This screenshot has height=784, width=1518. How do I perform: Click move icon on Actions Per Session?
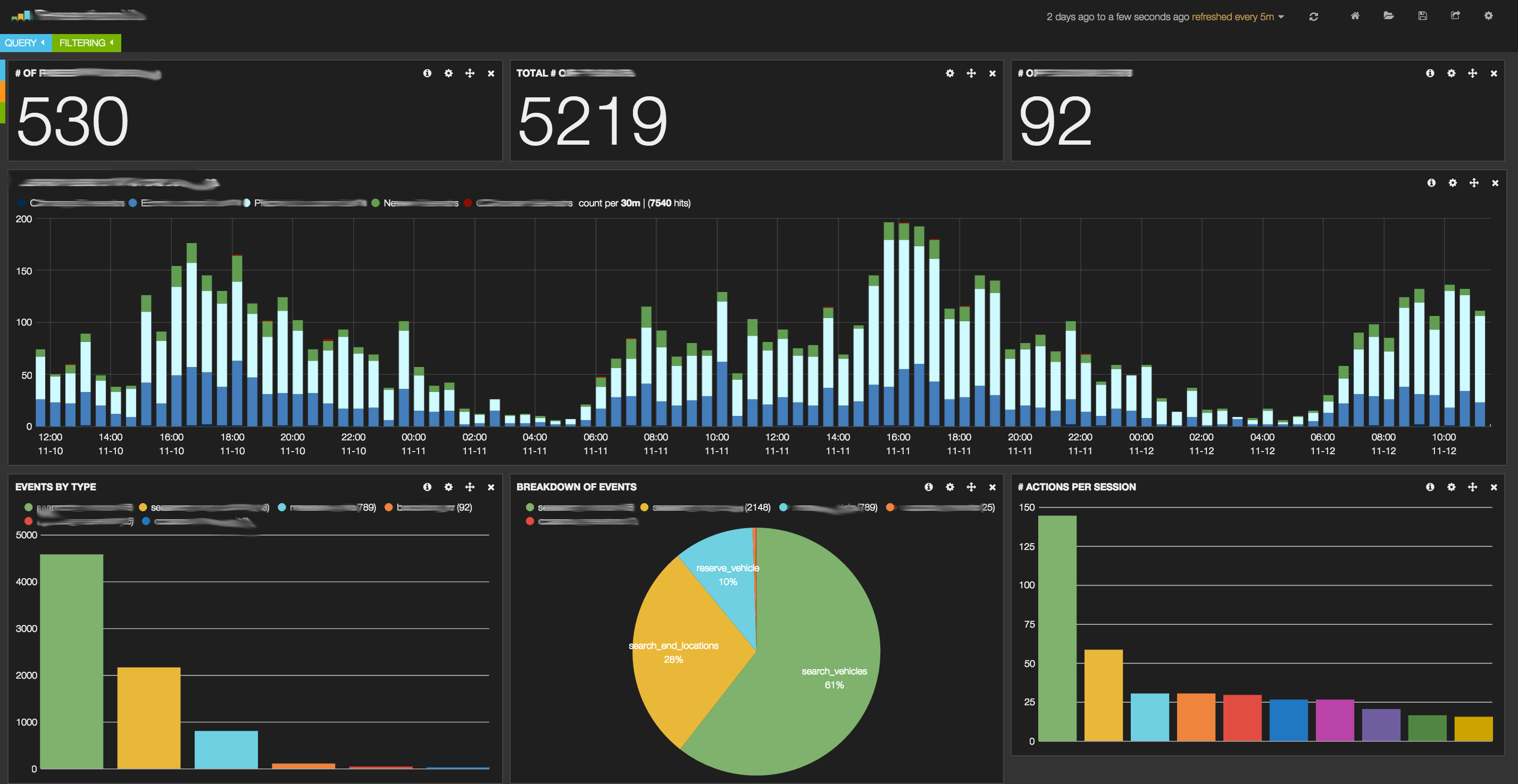point(1473,487)
